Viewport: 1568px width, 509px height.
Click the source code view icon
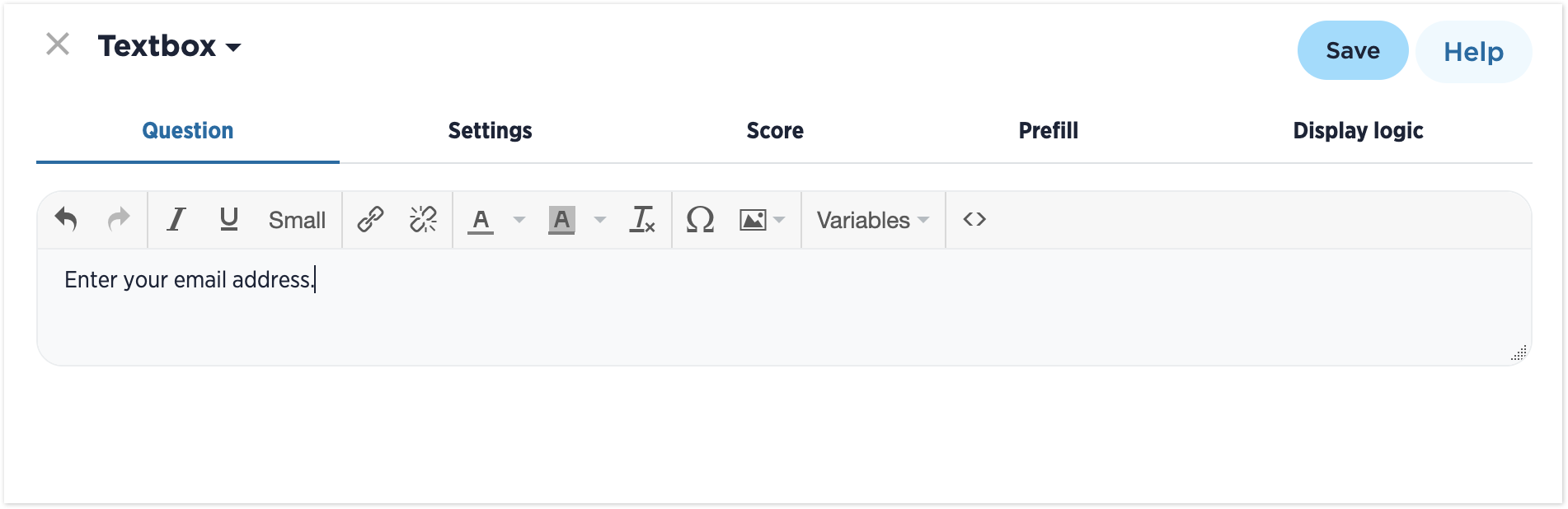coord(974,219)
